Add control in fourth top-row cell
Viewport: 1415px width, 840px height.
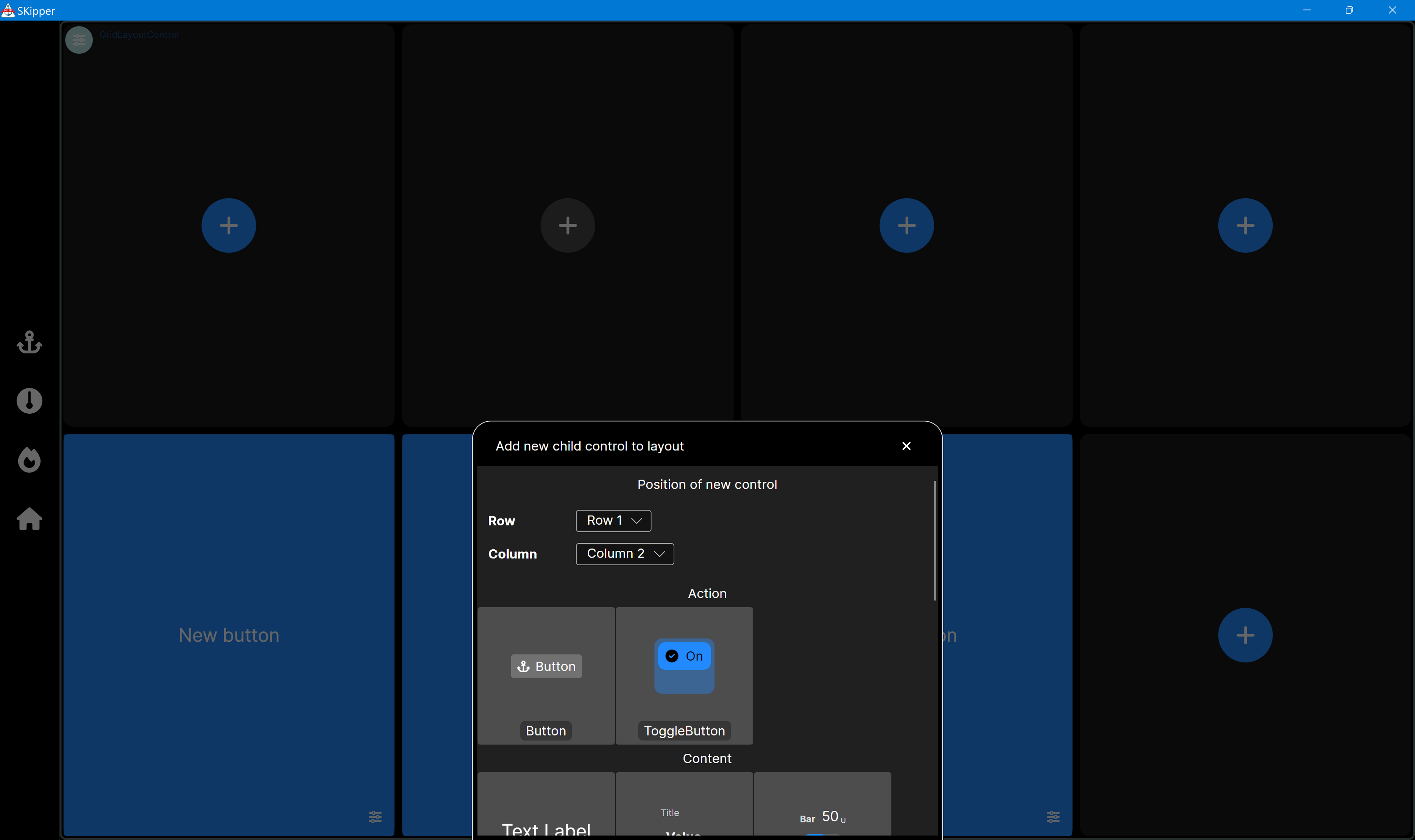click(x=1245, y=225)
